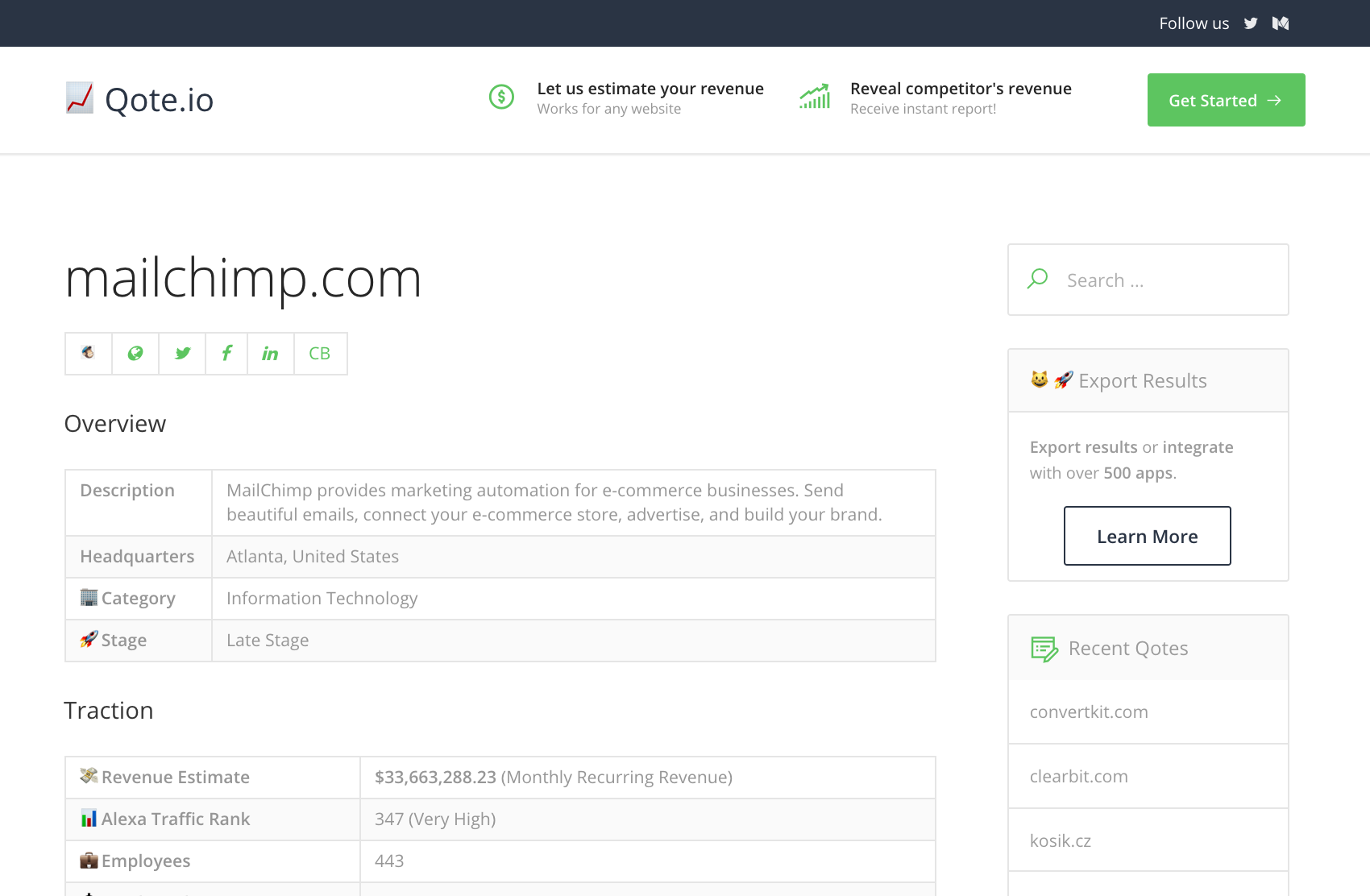Click the bar chart icon beside Alexa Traffic Rank

pos(89,818)
